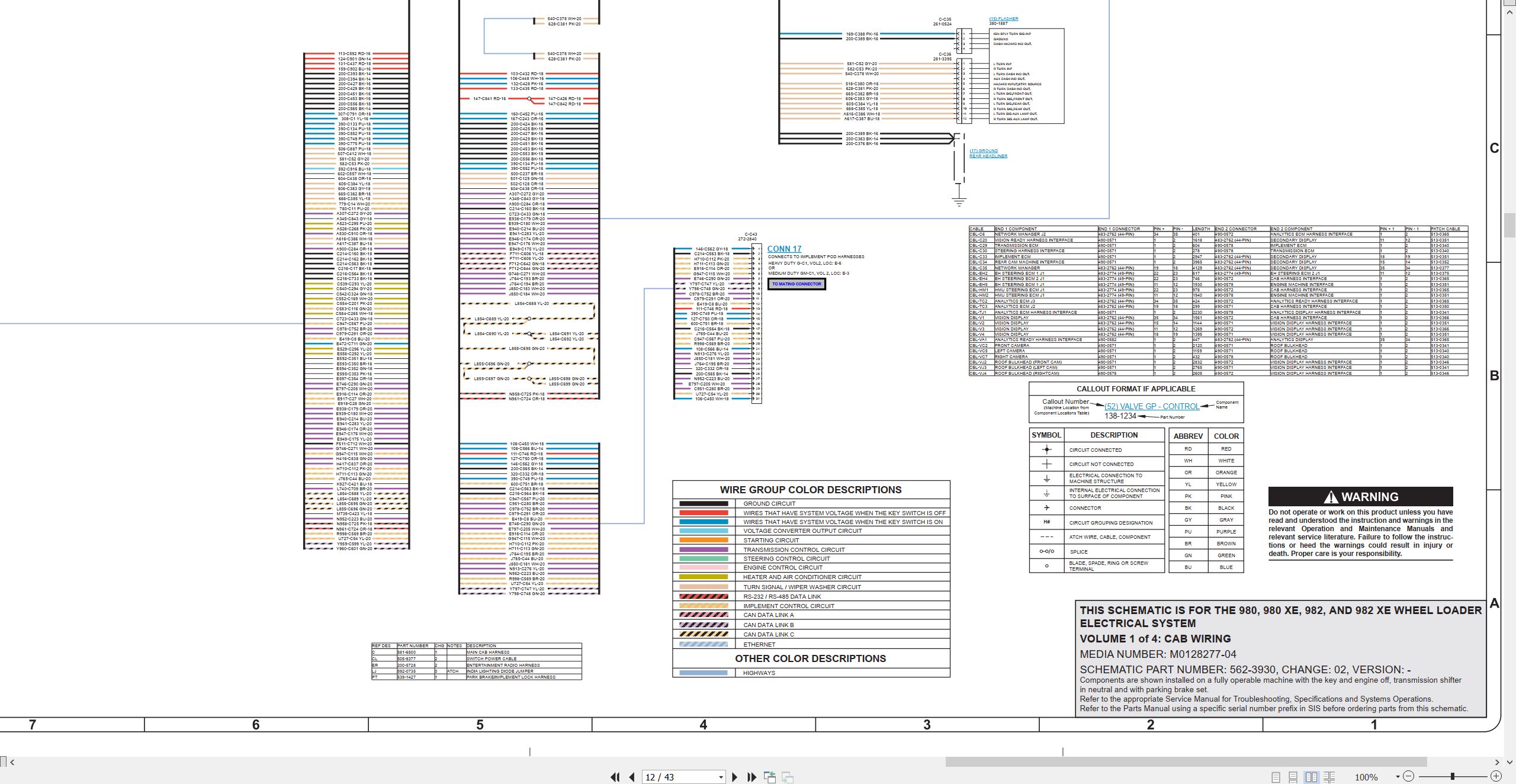Image resolution: width=1516 pixels, height=784 pixels.
Task: Click ENGINE CONTROL CIRCUIT pink swatch
Action: click(704, 567)
